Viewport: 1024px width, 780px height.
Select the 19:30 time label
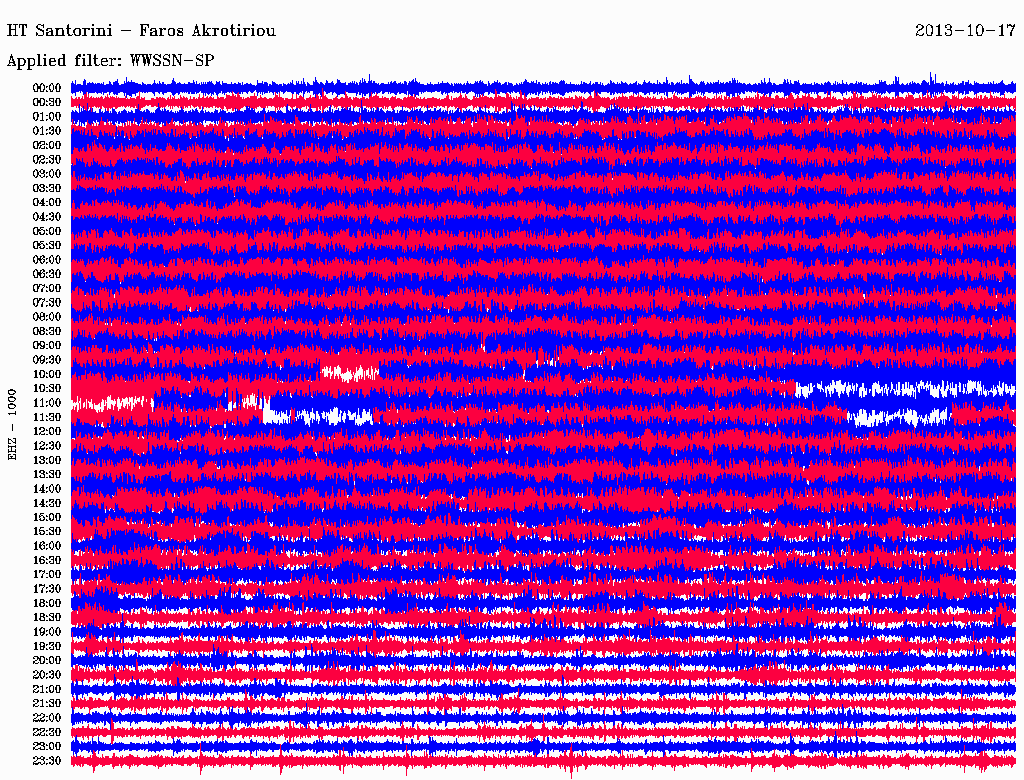pyautogui.click(x=47, y=646)
